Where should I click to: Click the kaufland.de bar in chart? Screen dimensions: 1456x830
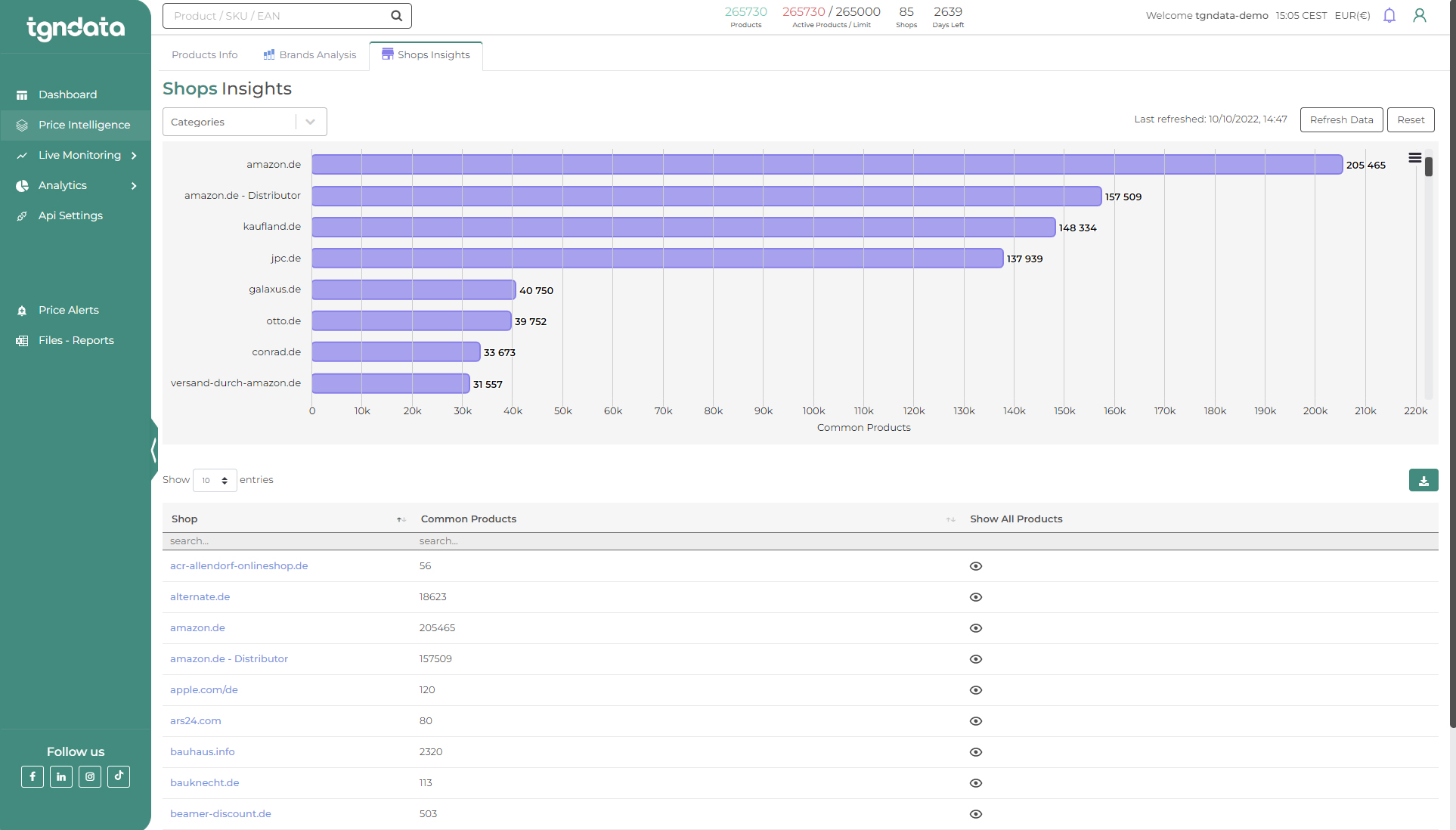click(x=683, y=228)
